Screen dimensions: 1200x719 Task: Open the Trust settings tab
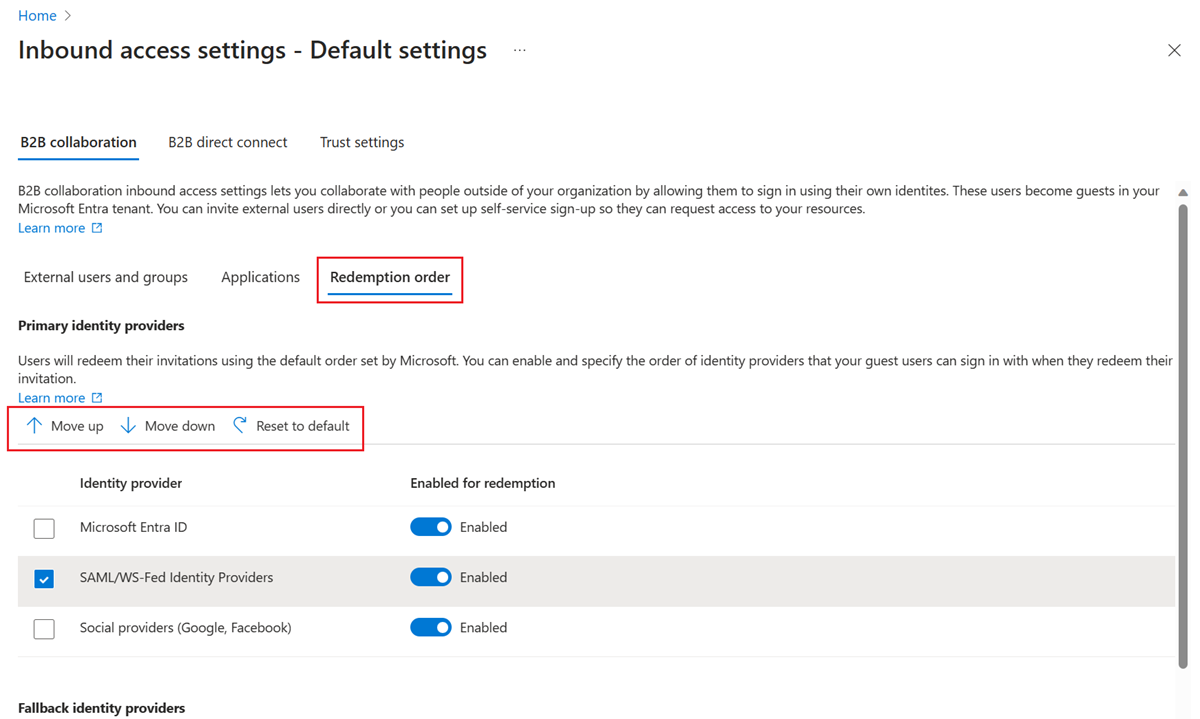tap(362, 142)
